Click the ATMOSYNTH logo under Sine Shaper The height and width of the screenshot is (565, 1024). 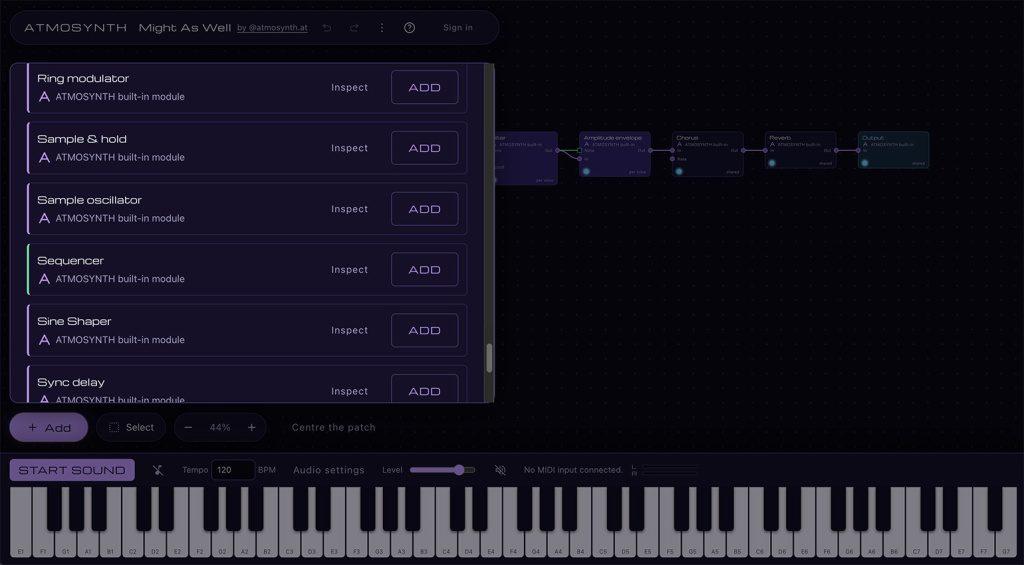pos(44,340)
